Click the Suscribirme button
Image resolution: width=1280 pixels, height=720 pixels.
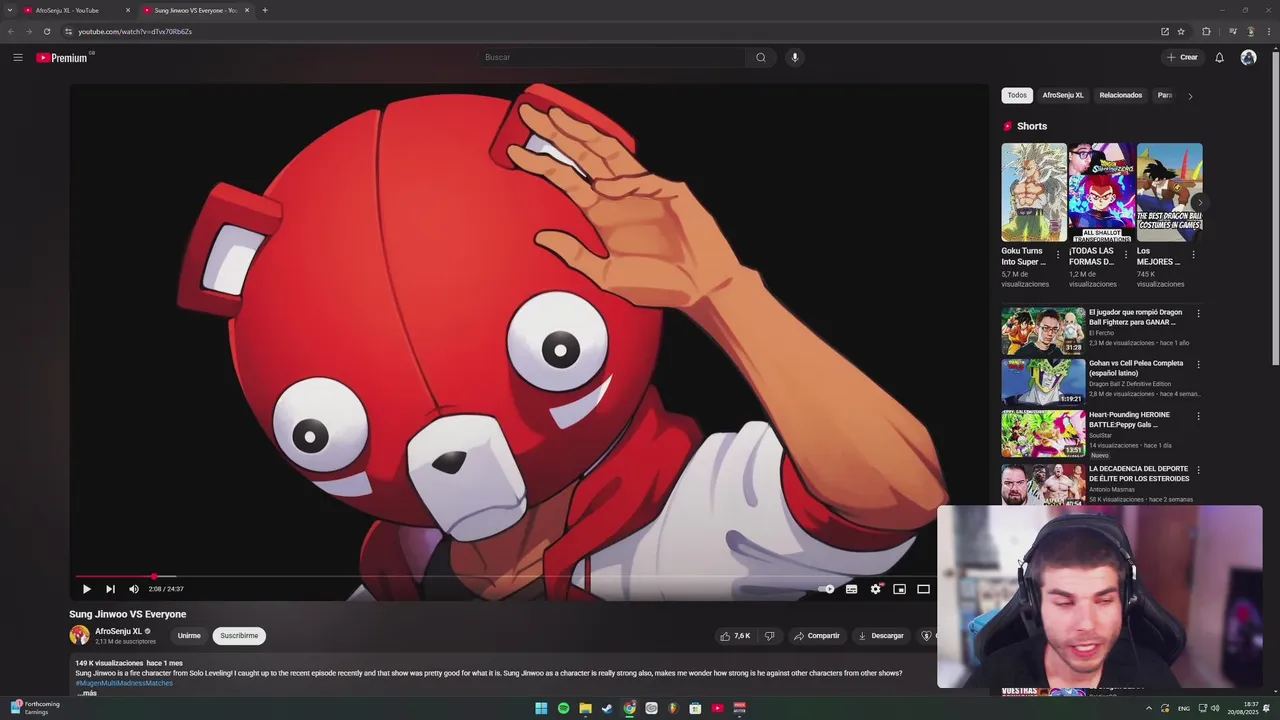pyautogui.click(x=239, y=636)
